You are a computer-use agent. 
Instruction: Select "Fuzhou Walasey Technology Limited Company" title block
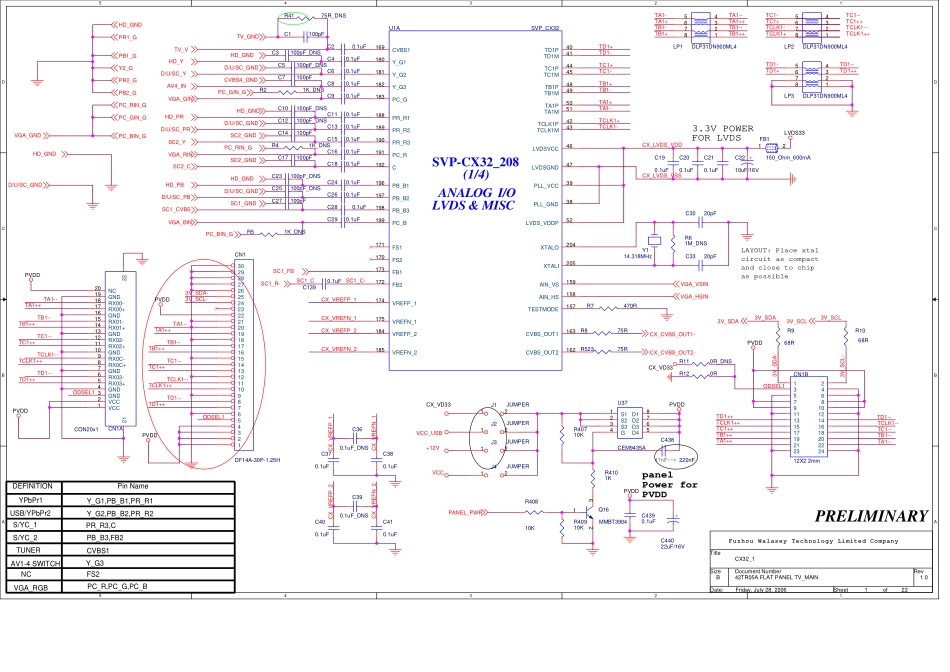(x=813, y=541)
